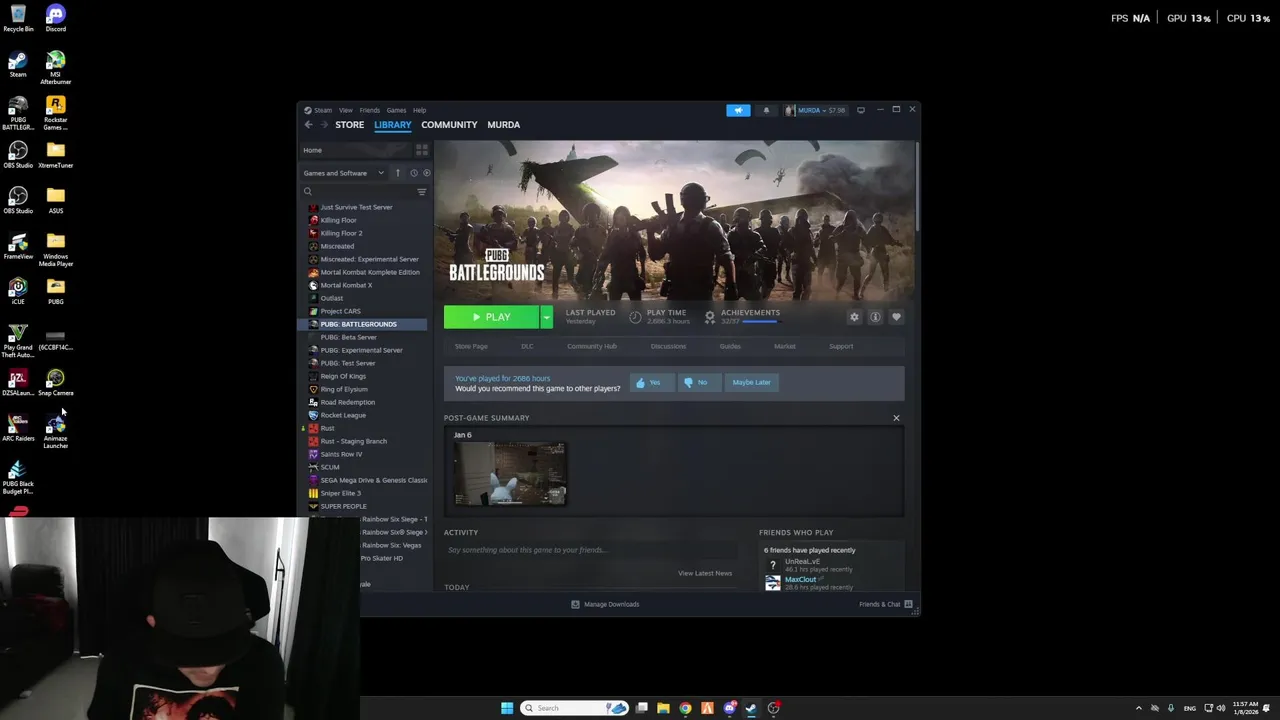
Task: Select Sniper Elite 3 in library list
Action: coord(340,493)
